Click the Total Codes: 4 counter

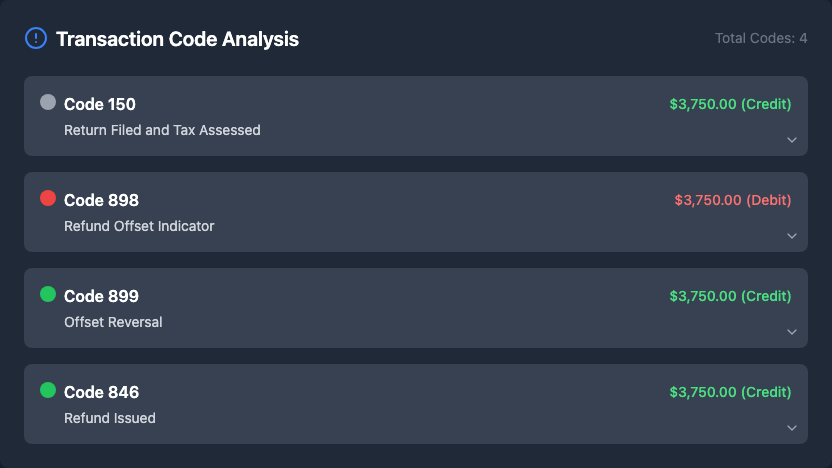(x=761, y=38)
